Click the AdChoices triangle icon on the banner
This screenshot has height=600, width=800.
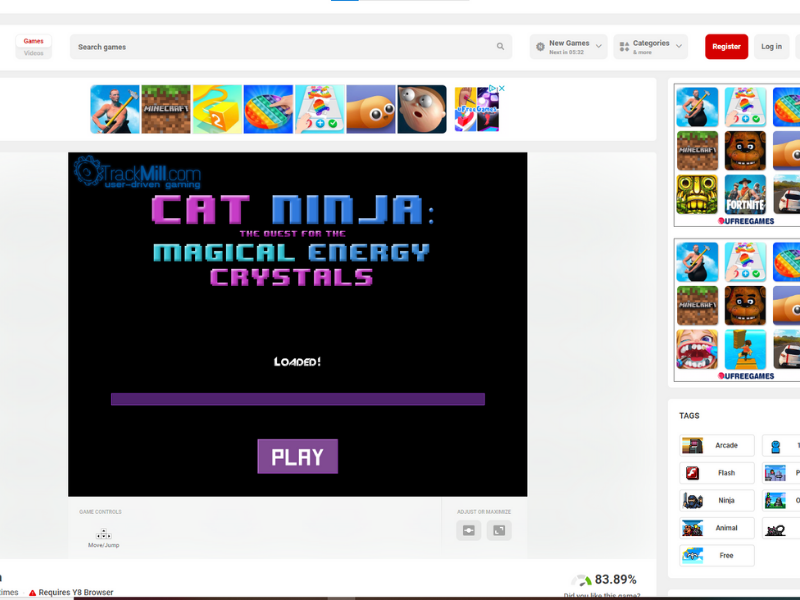493,88
